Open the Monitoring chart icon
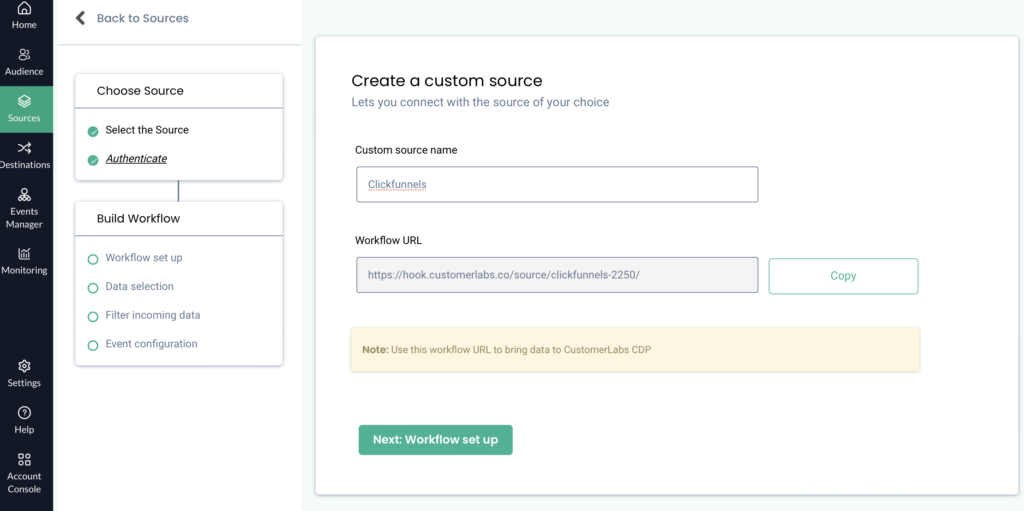The image size is (1024, 511). pos(24,254)
